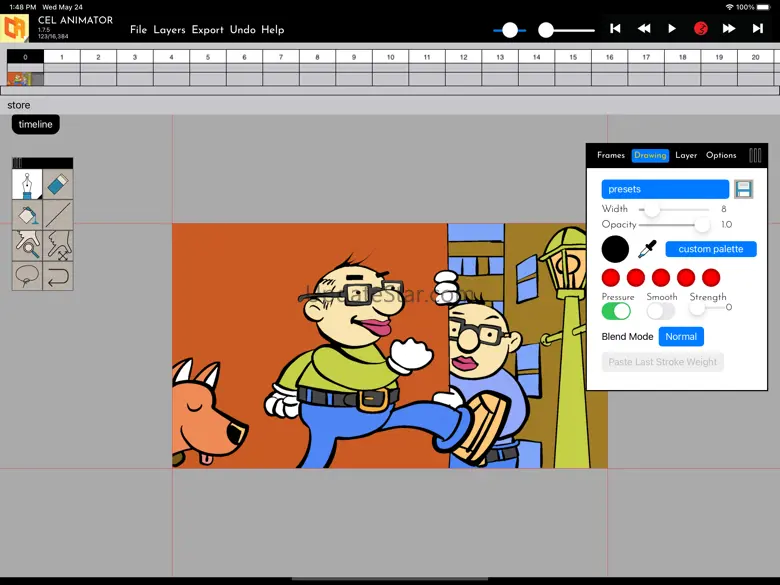The height and width of the screenshot is (585, 780).
Task: Switch to the Frames tab
Action: (x=610, y=155)
